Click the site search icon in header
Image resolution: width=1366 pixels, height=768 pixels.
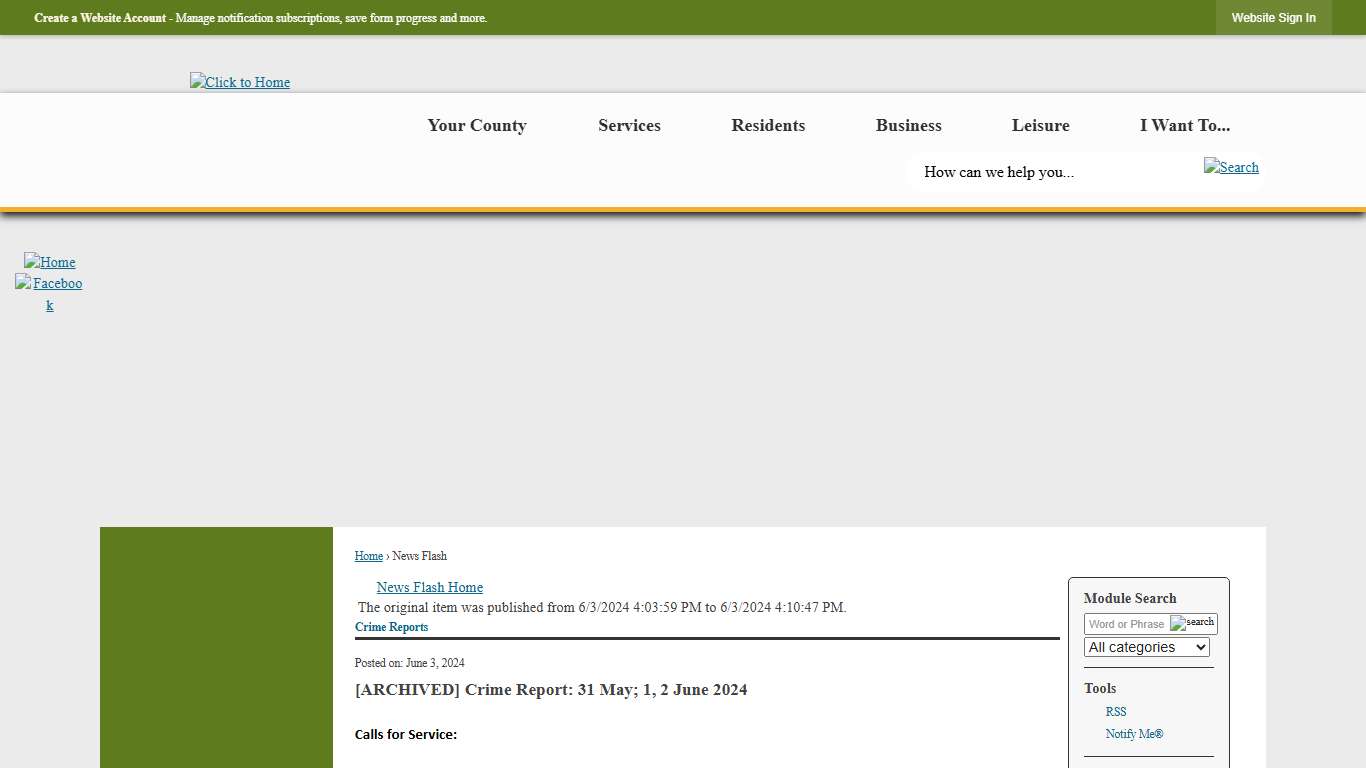tap(1231, 167)
